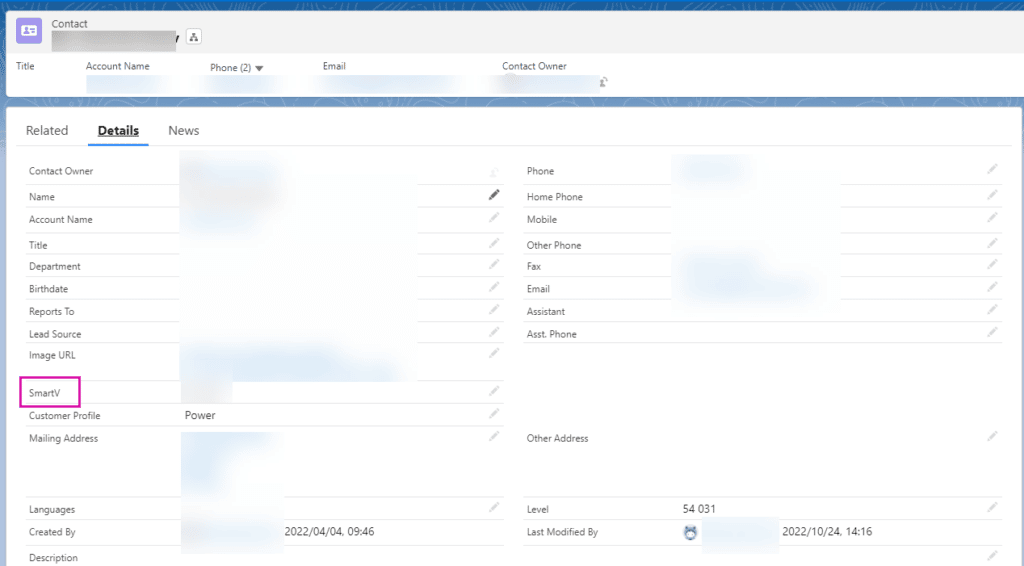
Task: Click the Last Modified By user avatar
Action: click(x=690, y=533)
